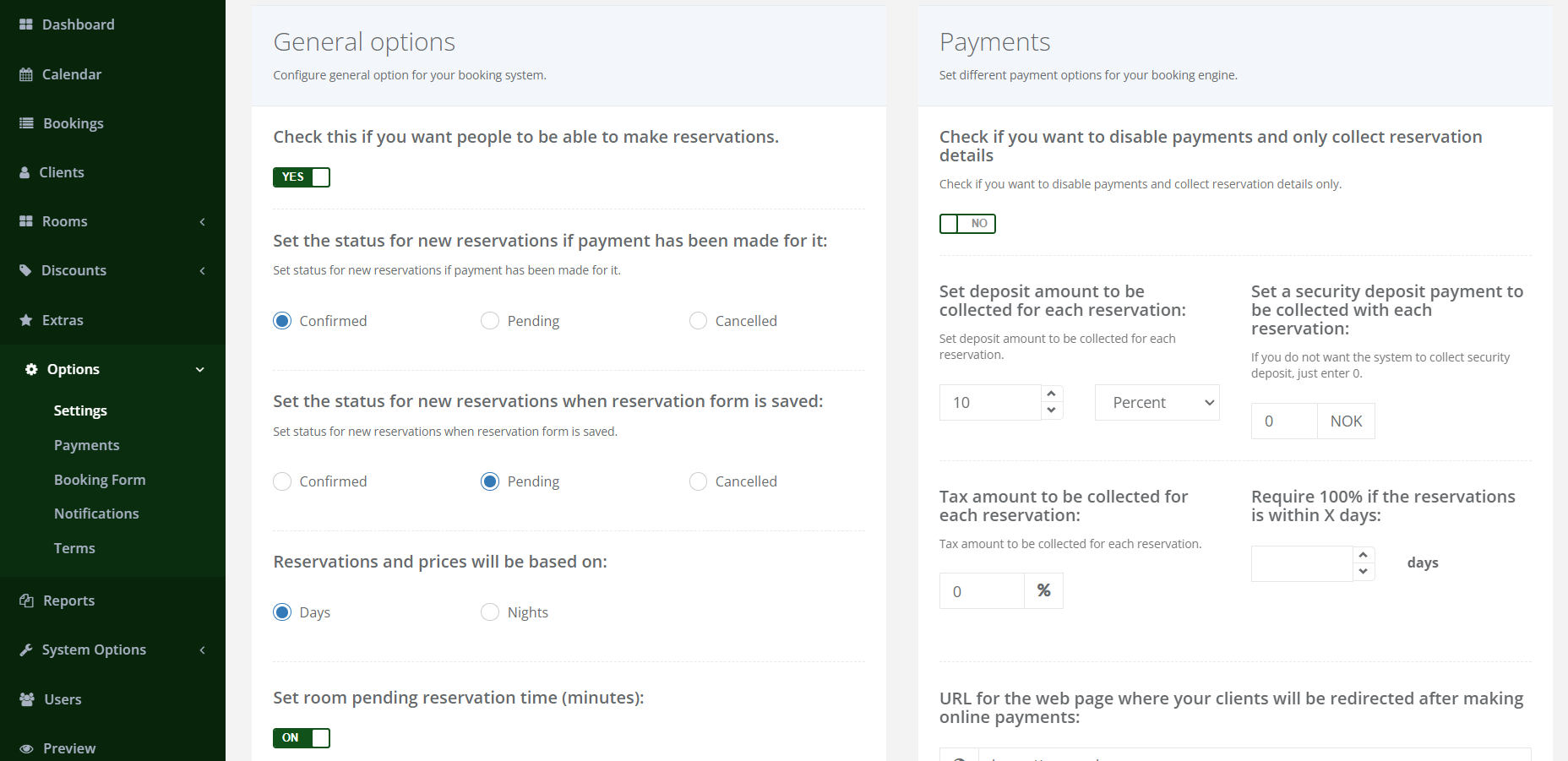The height and width of the screenshot is (761, 1568).
Task: Expand the Rooms submenu chevron
Action: tap(202, 221)
